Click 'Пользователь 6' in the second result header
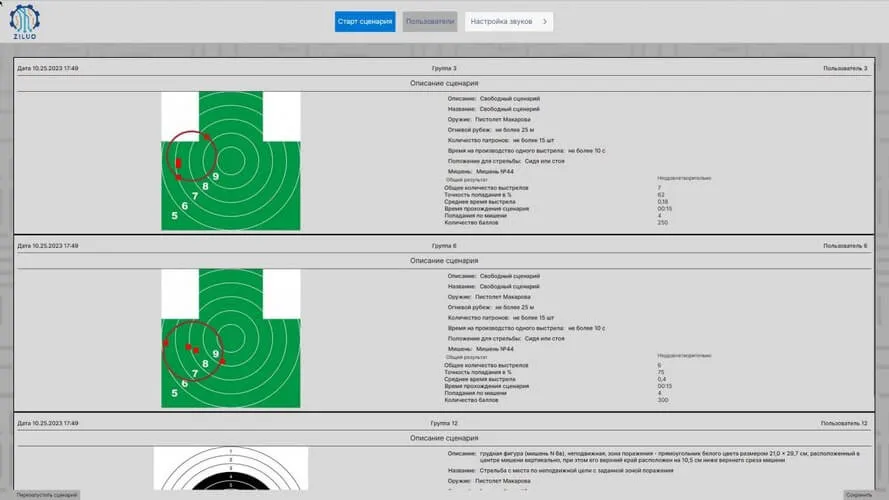This screenshot has height=500, width=889. (x=845, y=245)
